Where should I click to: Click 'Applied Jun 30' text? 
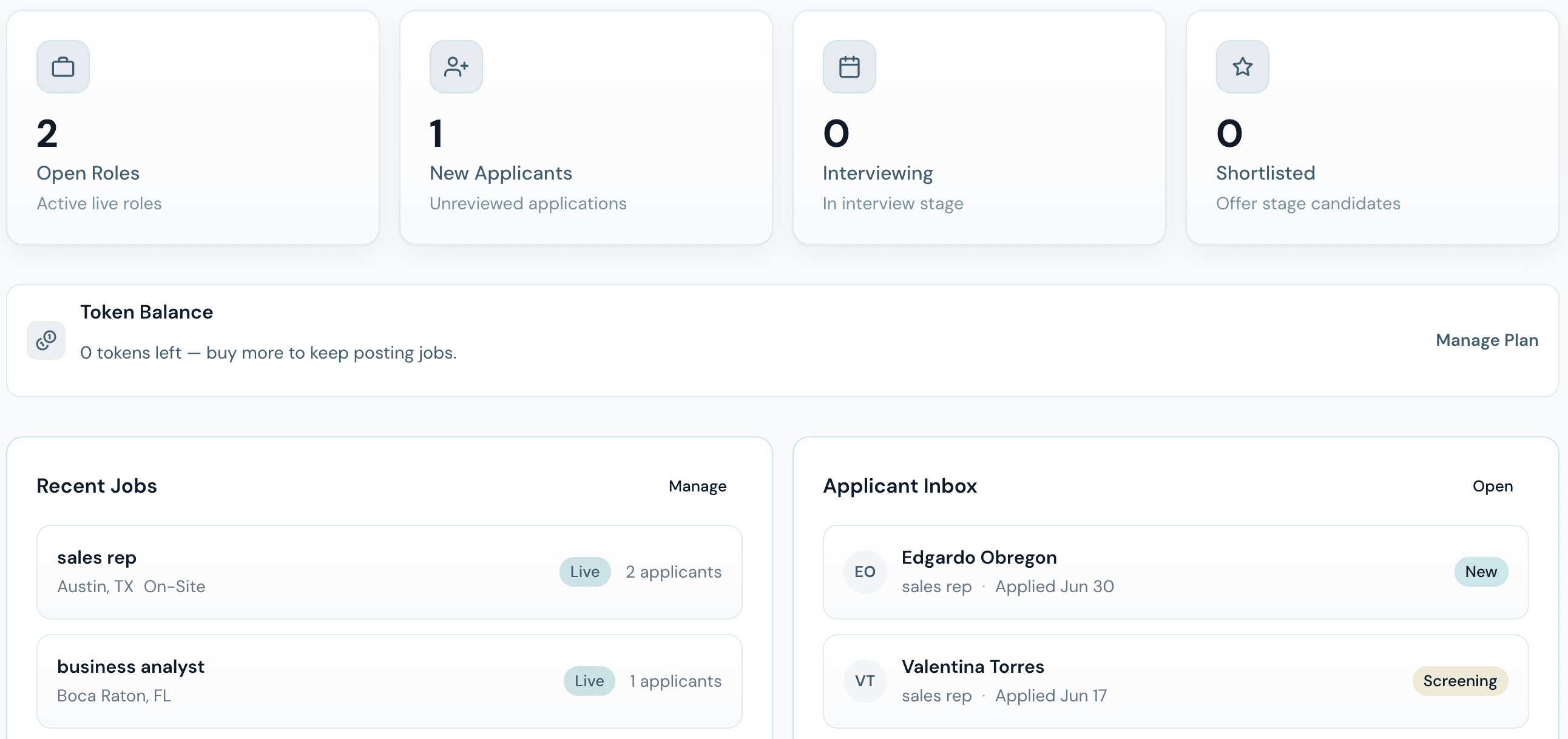click(x=1054, y=586)
